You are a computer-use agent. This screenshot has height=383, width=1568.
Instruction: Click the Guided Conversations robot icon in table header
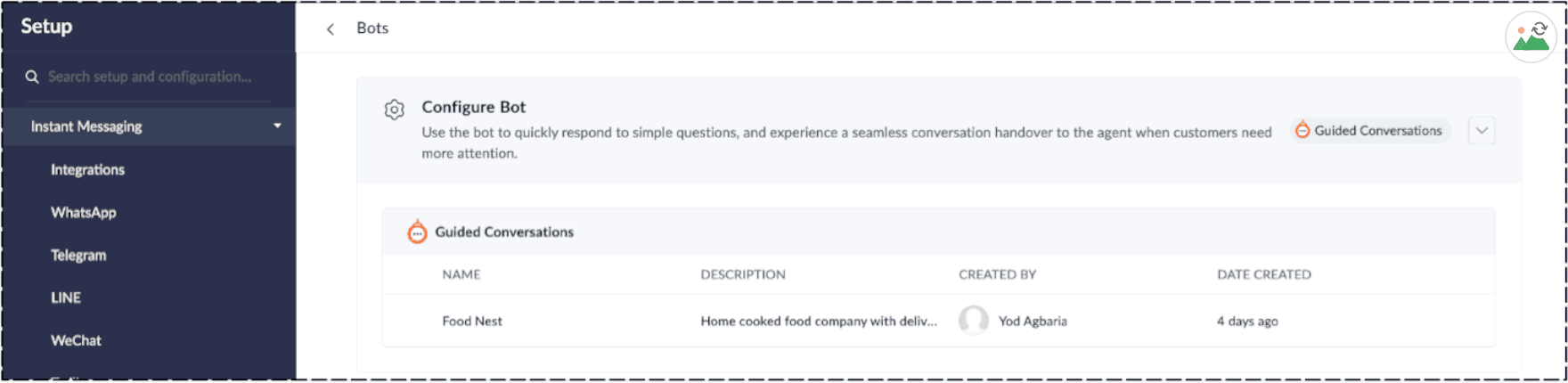click(x=417, y=232)
